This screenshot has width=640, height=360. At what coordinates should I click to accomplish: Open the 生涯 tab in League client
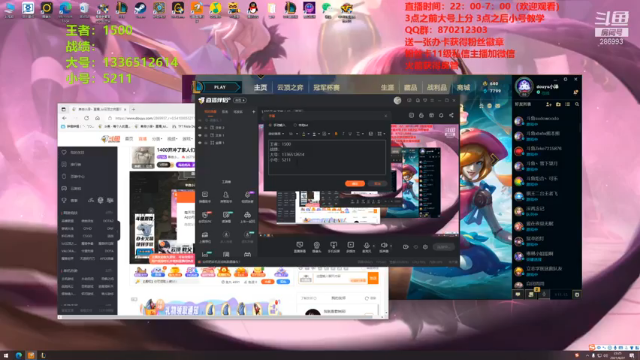click(x=387, y=87)
